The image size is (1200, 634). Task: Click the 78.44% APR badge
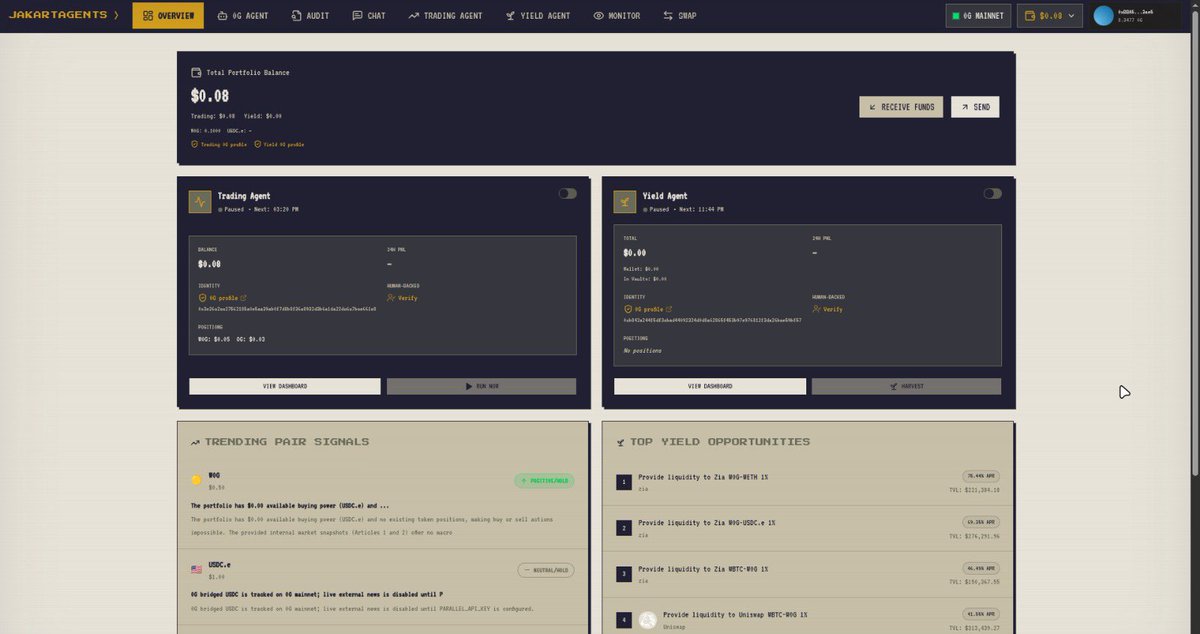(981, 476)
